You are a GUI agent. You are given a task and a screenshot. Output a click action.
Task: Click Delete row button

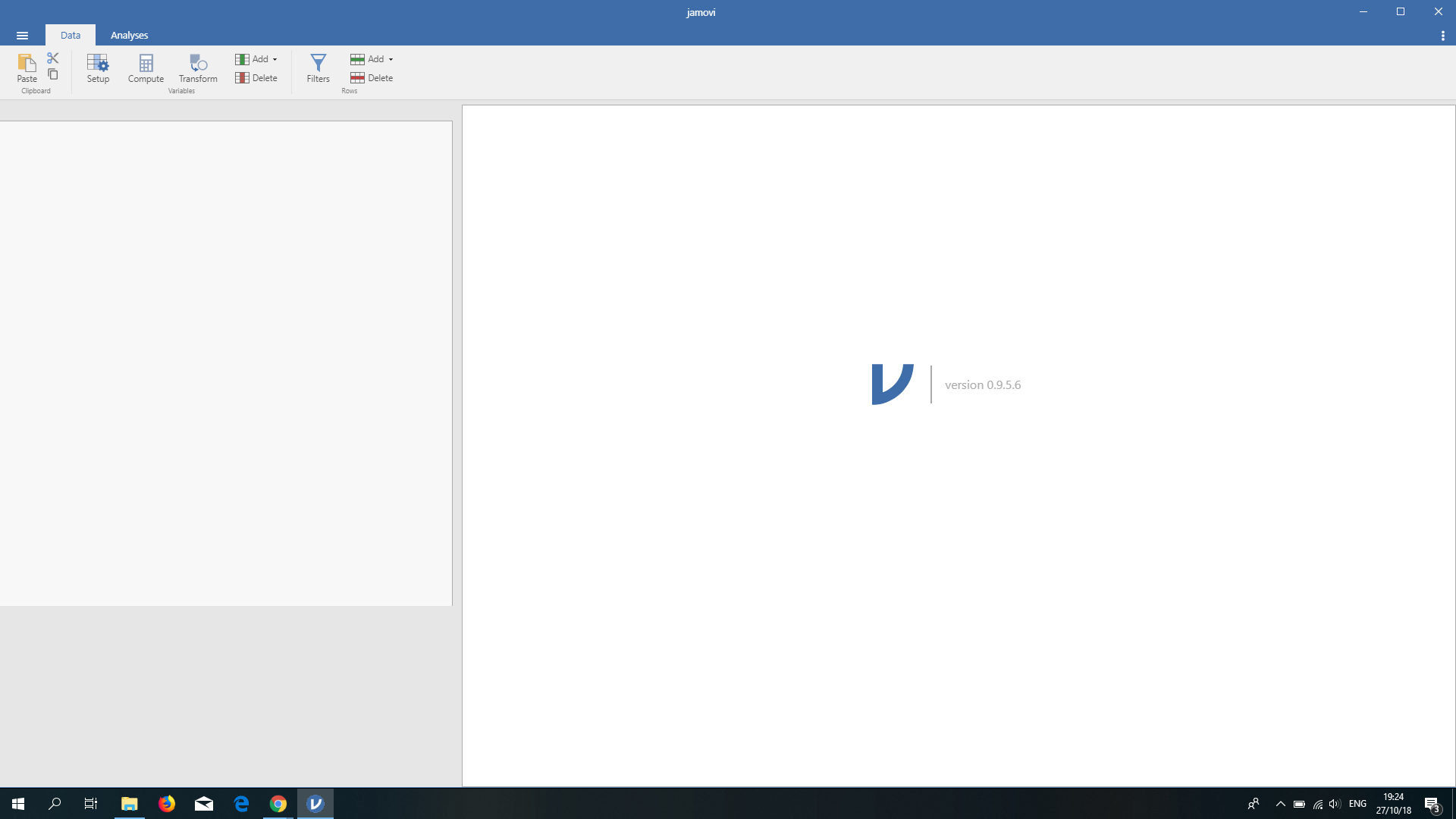pos(372,78)
